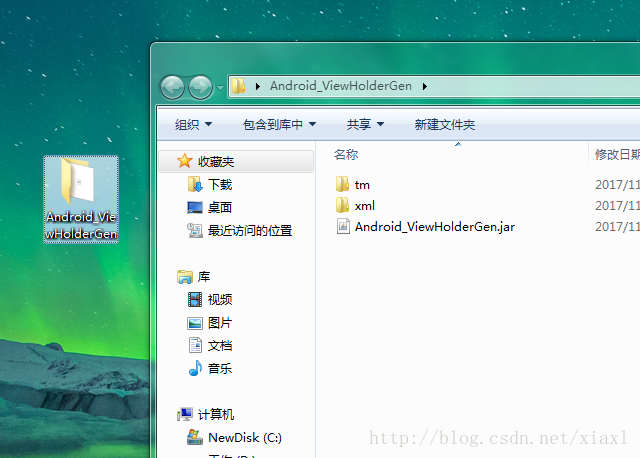Select the Android_ViewHolderGen.jar file name
The width and height of the screenshot is (640, 458).
[435, 227]
